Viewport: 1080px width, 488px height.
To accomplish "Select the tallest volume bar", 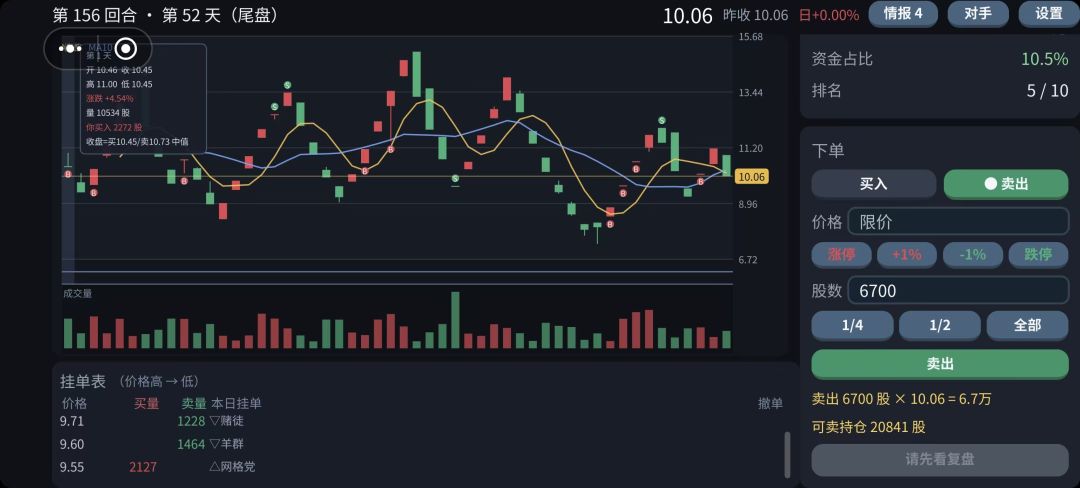I will 455,320.
